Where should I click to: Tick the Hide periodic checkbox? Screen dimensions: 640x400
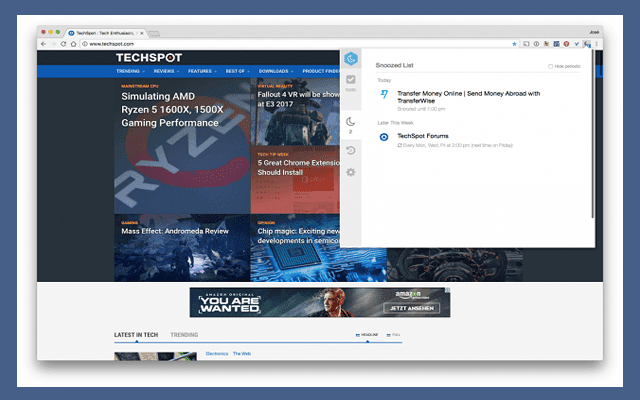tap(550, 67)
